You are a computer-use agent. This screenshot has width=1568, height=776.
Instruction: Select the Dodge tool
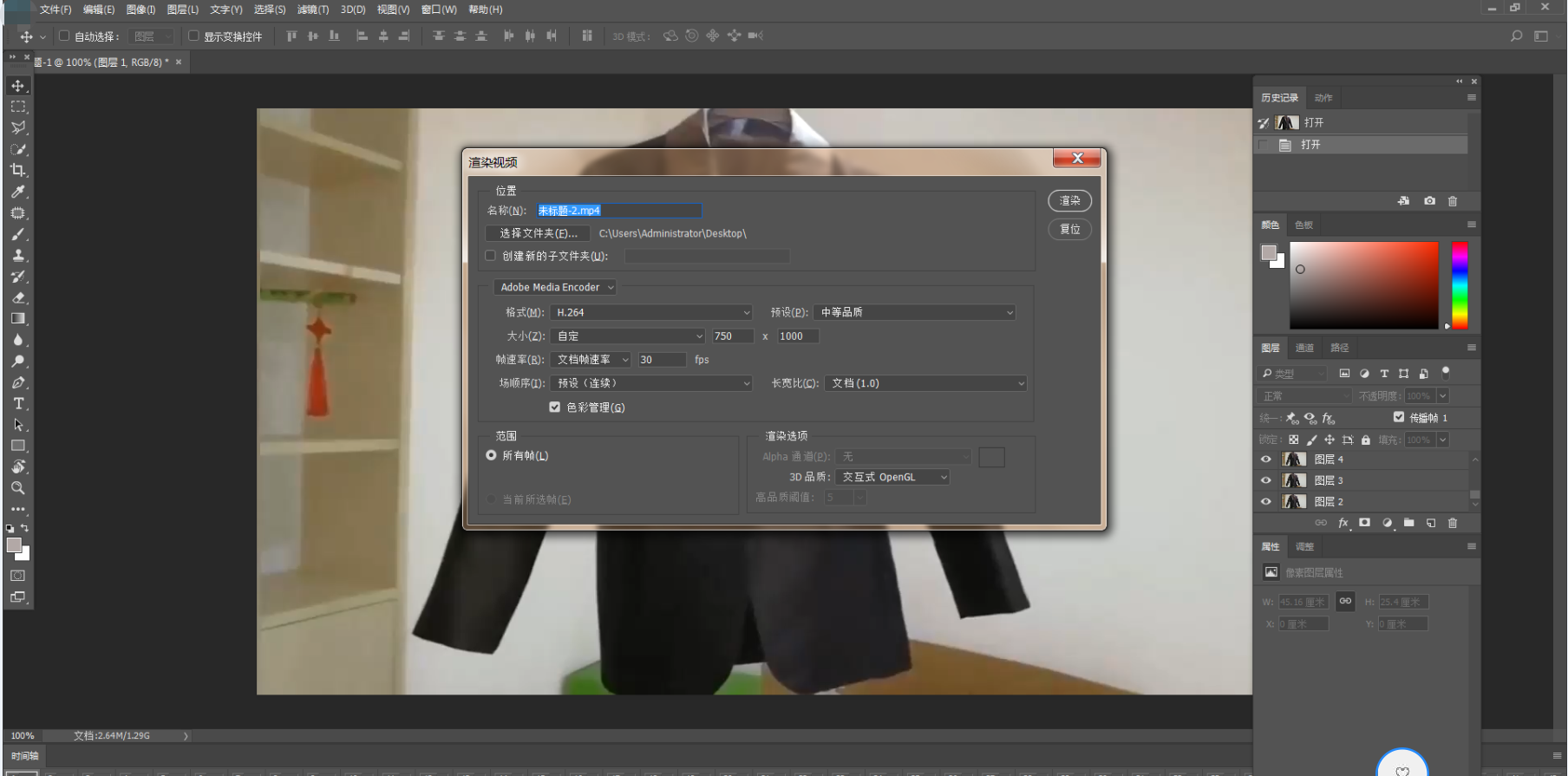(18, 361)
